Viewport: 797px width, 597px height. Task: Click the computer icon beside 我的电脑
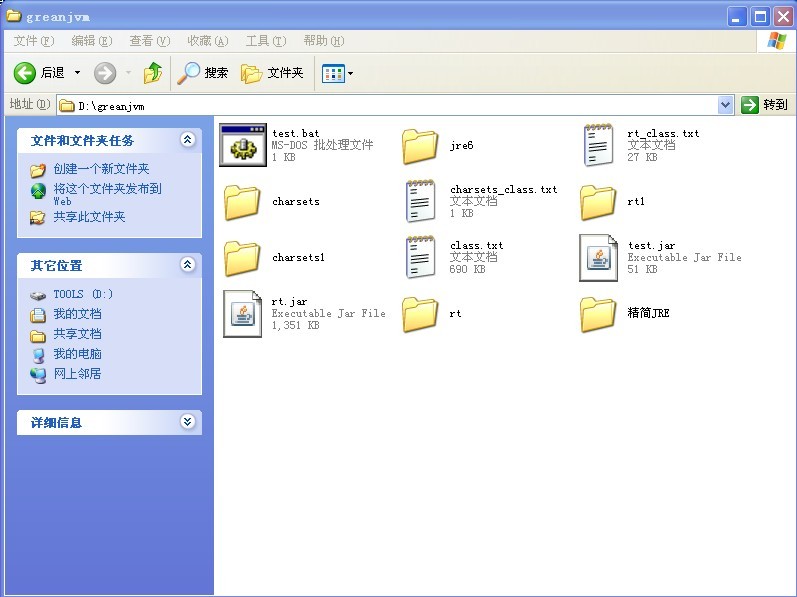pos(38,355)
